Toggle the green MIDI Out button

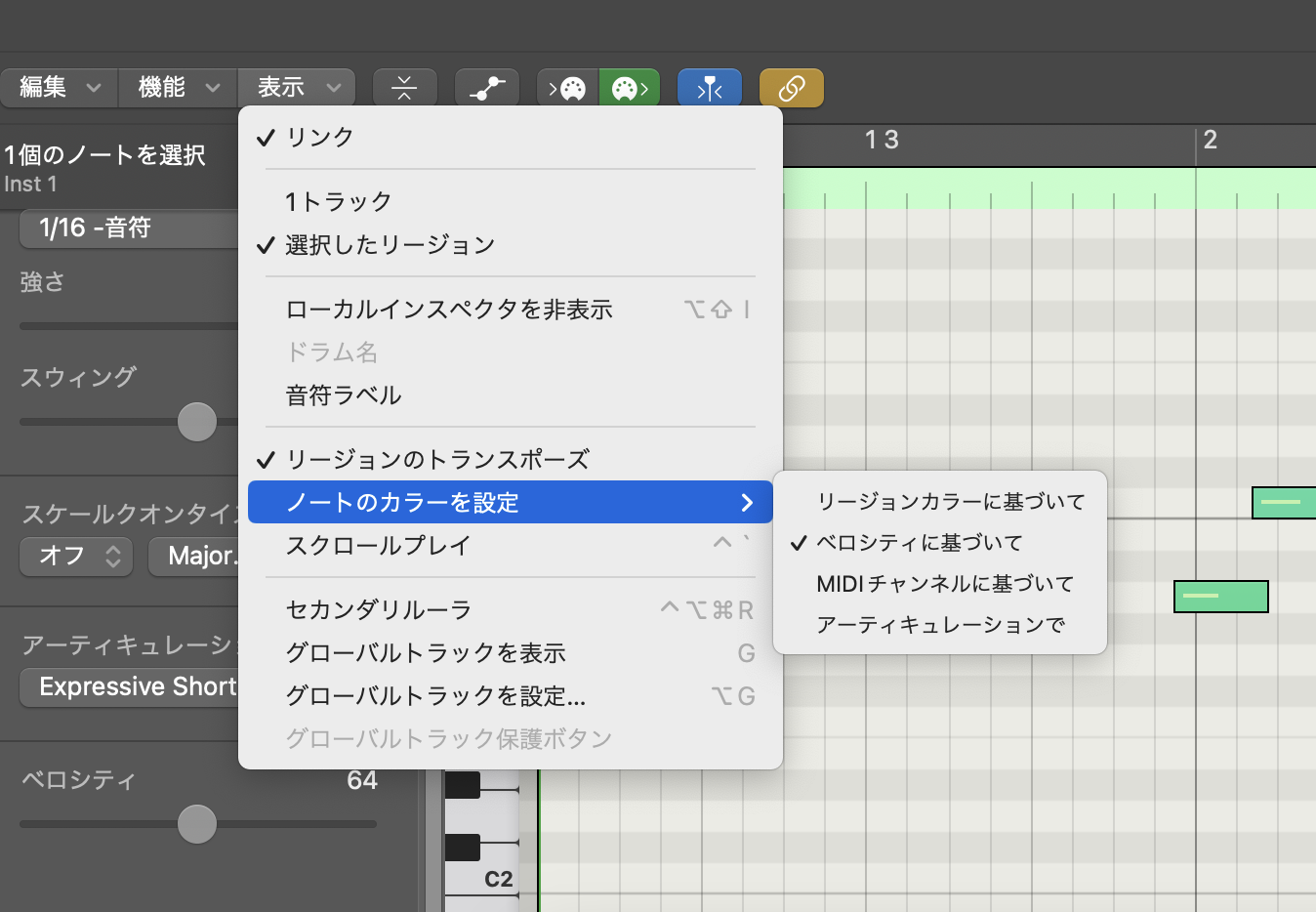tap(629, 88)
